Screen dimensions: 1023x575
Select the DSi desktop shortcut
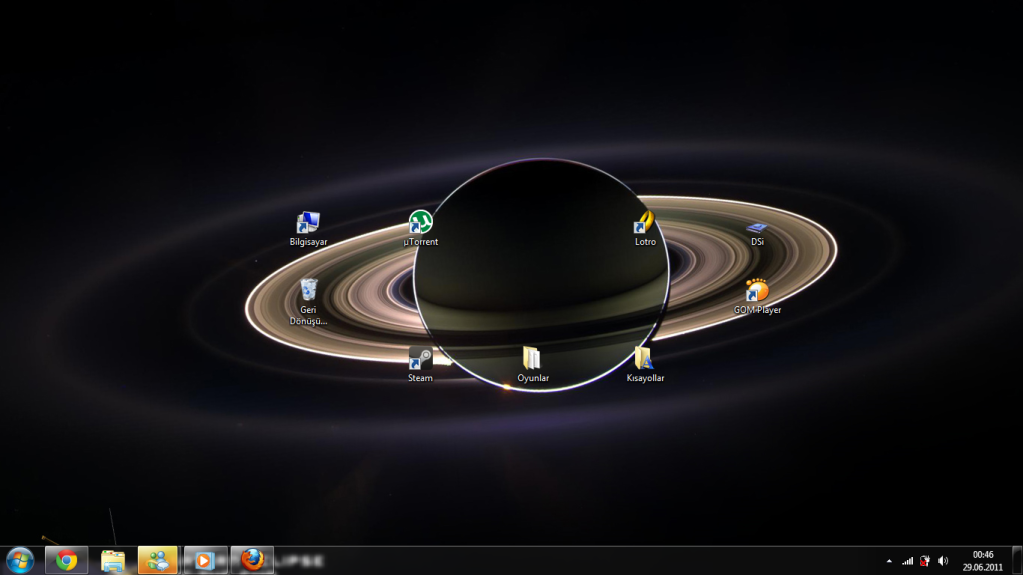(x=757, y=227)
